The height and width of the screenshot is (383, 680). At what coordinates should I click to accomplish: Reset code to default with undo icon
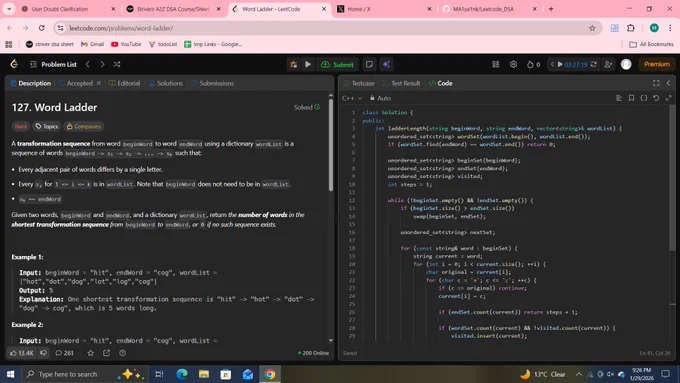[x=656, y=98]
